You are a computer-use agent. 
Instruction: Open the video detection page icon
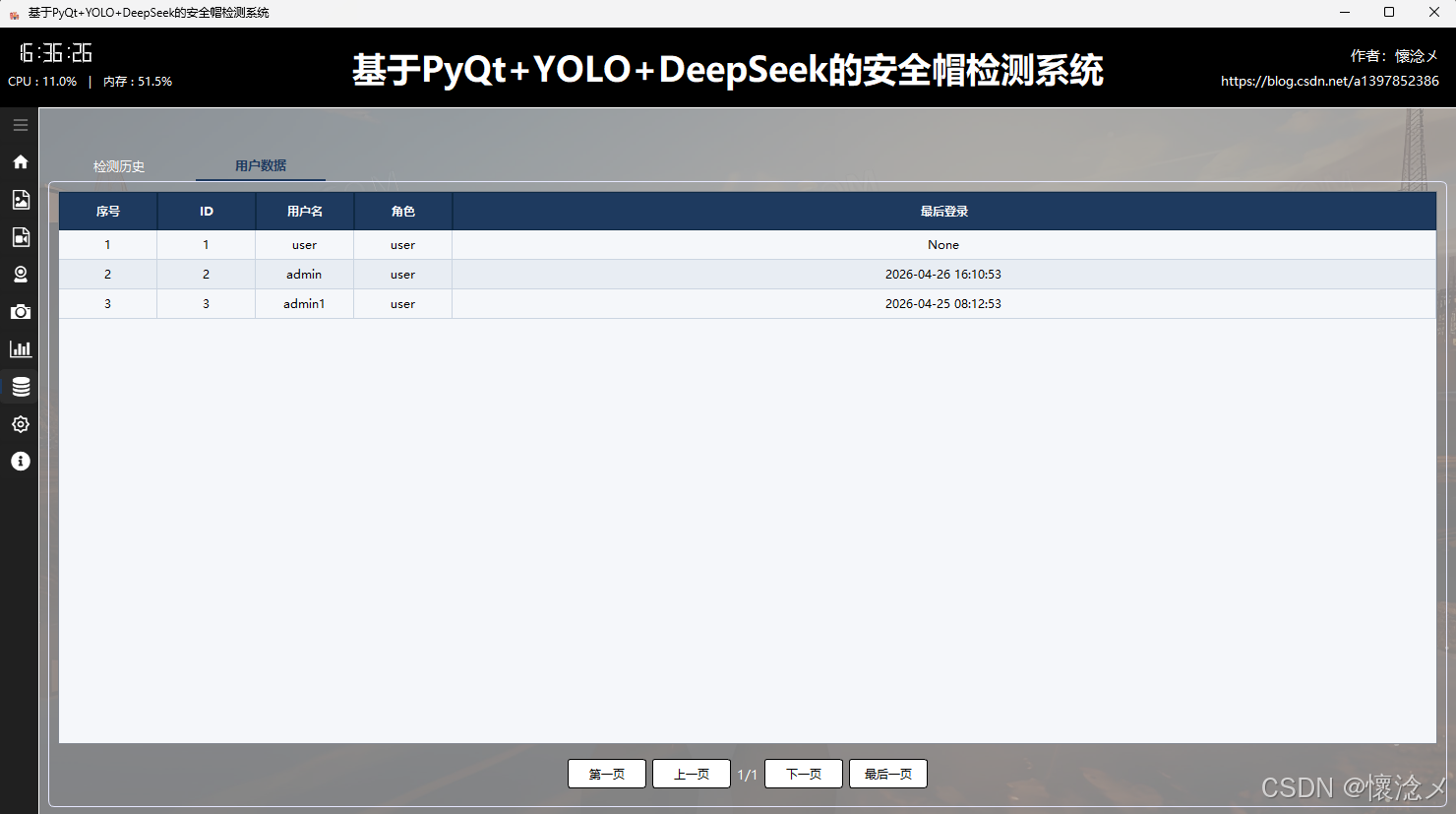pos(20,237)
